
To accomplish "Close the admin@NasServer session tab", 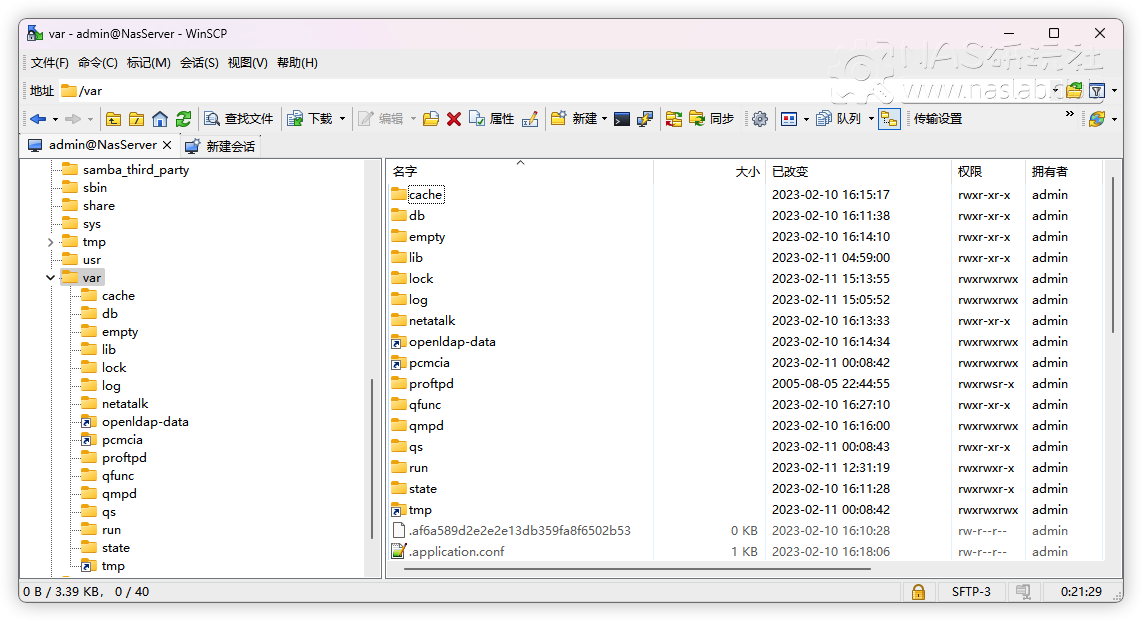I will pos(167,145).
